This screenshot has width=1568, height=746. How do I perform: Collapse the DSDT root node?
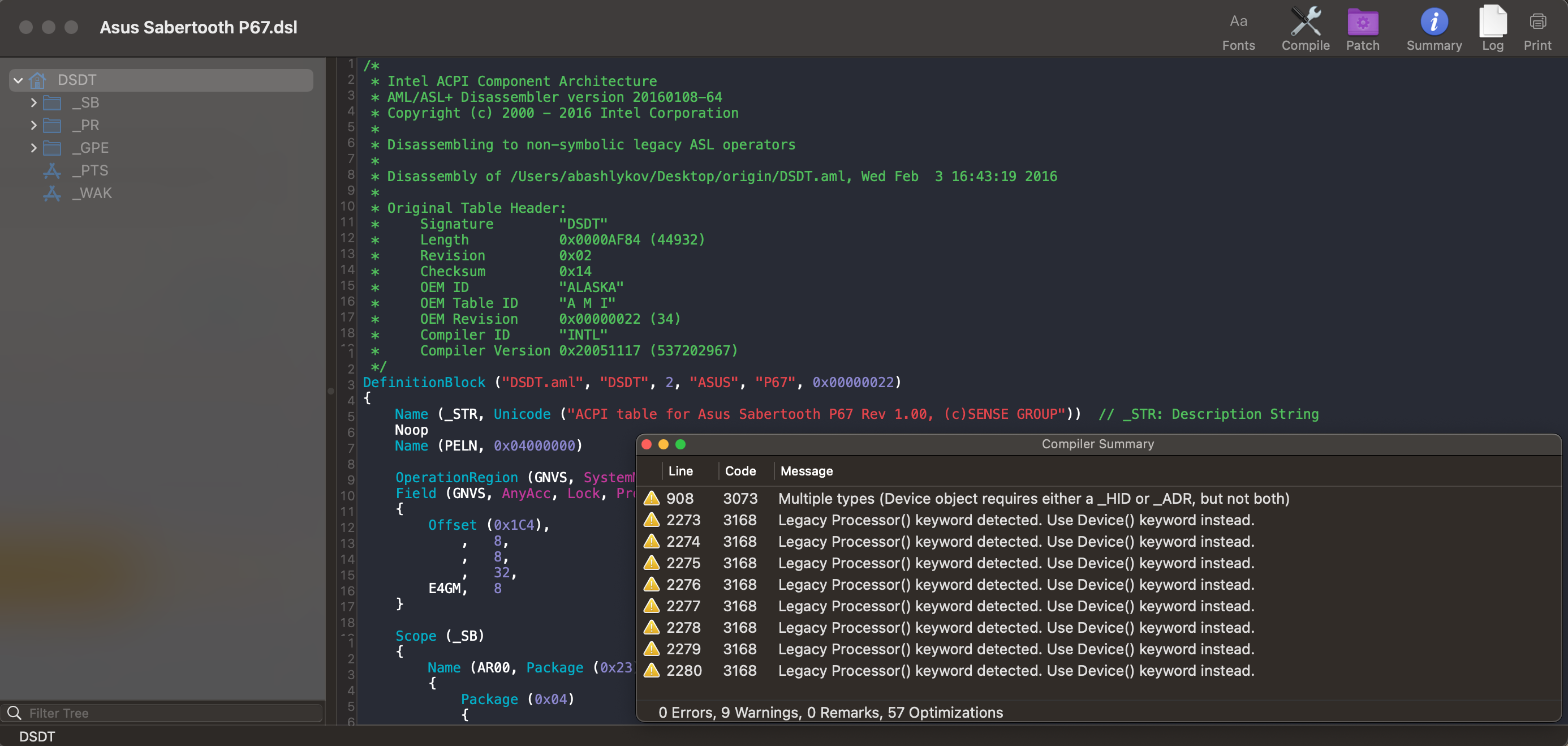coord(18,80)
